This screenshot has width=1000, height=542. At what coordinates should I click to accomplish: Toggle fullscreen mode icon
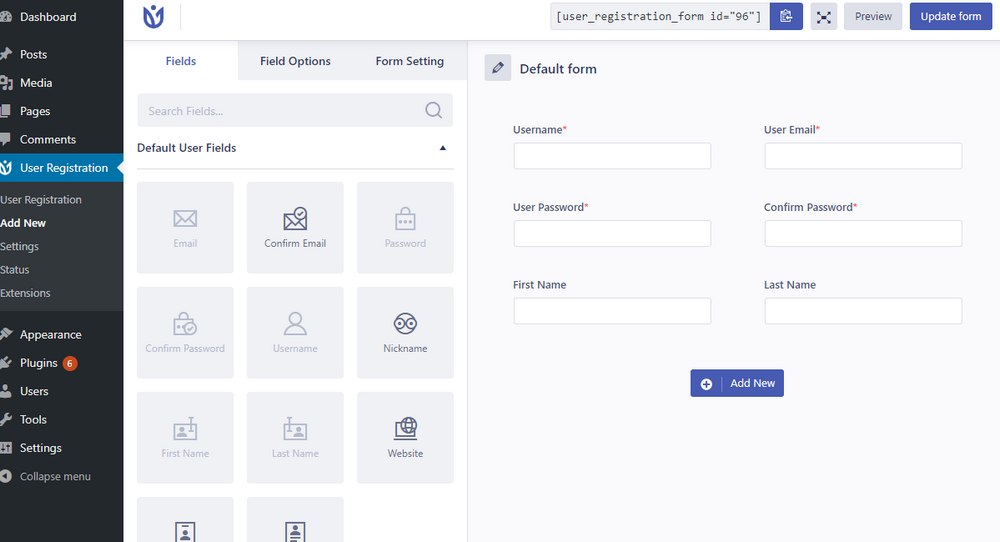click(x=823, y=17)
